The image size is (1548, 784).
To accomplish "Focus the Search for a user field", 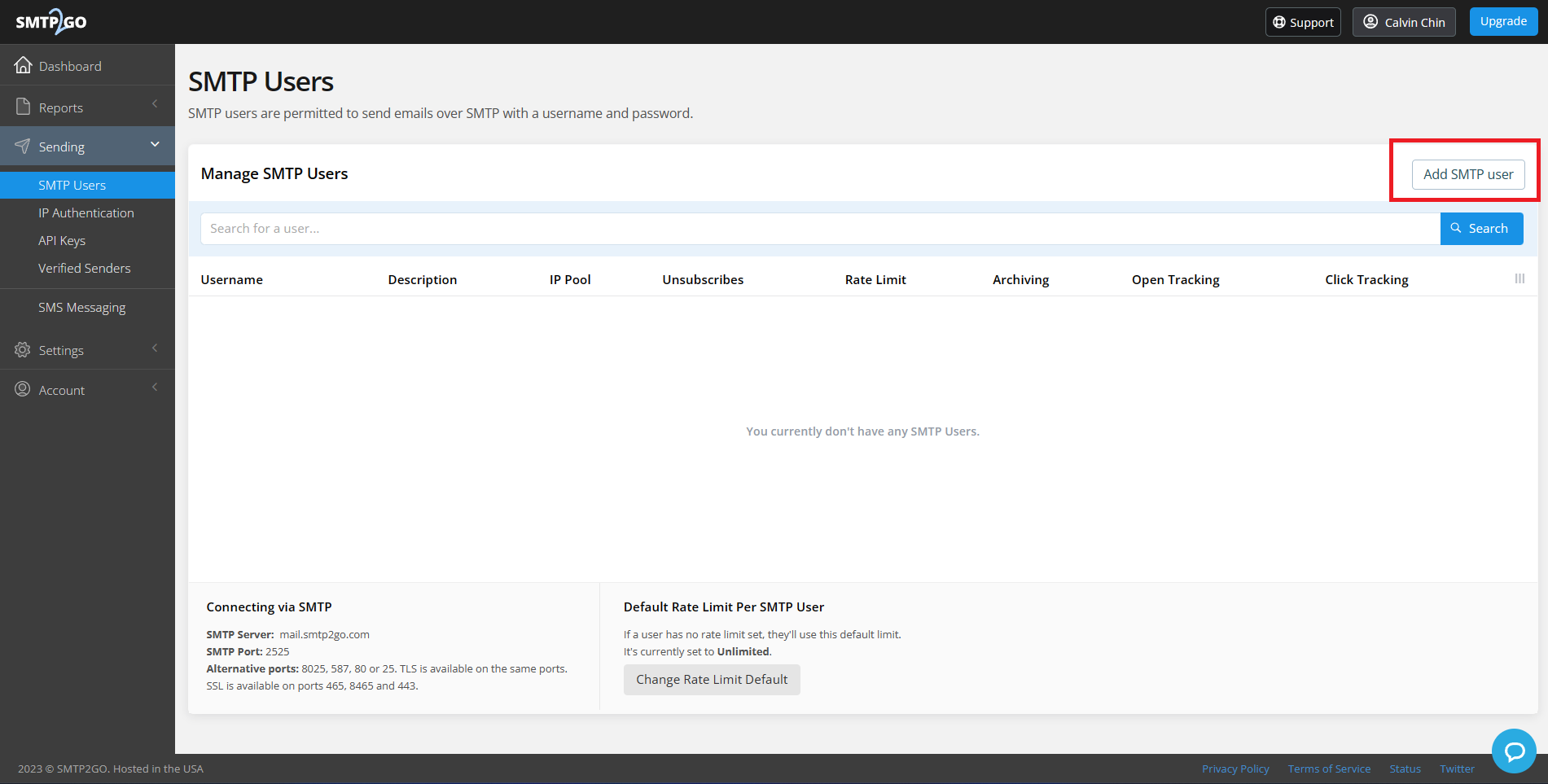I will [820, 229].
